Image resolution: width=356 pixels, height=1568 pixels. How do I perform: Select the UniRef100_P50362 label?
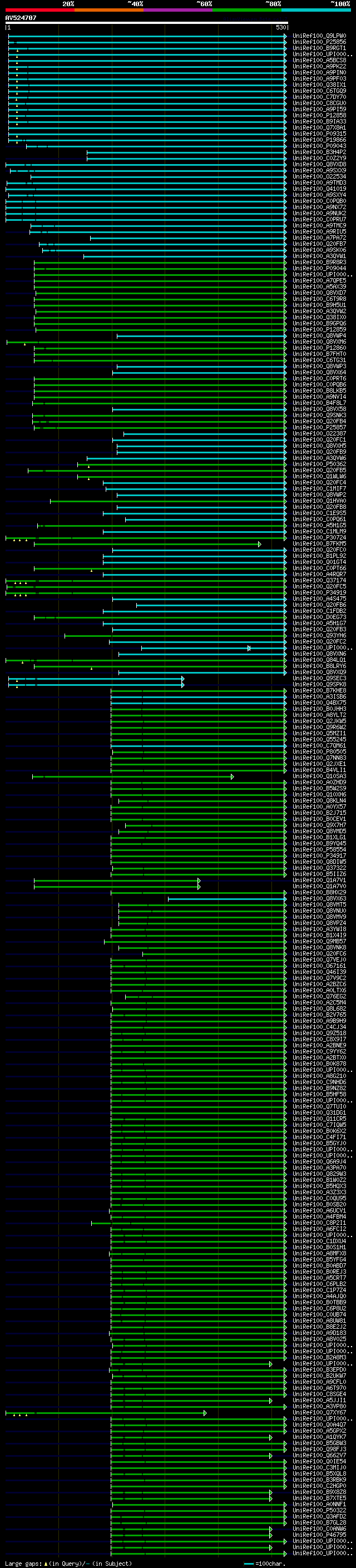point(319,464)
